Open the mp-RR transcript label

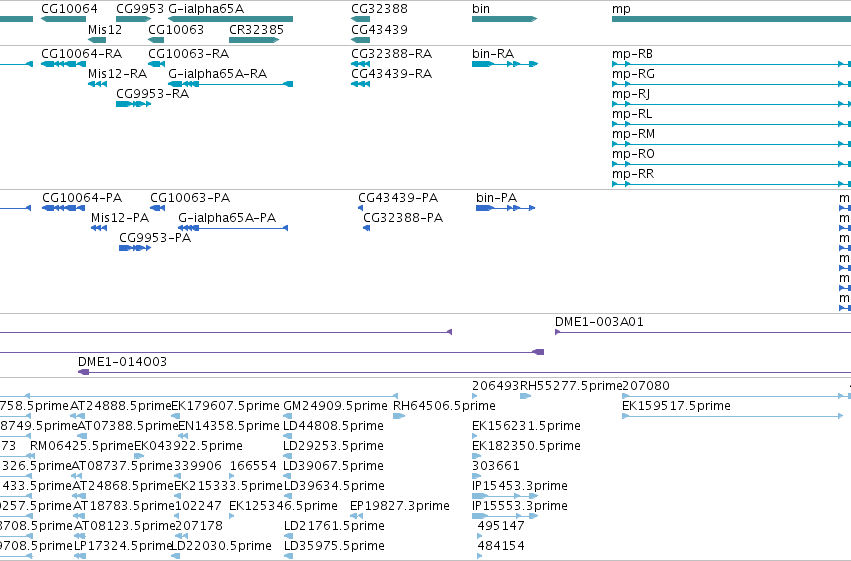click(633, 174)
